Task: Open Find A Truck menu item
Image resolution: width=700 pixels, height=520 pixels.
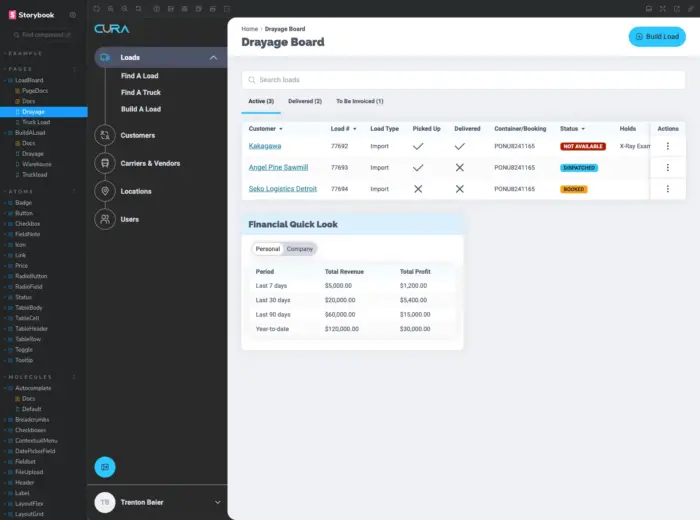Action: coord(141,92)
